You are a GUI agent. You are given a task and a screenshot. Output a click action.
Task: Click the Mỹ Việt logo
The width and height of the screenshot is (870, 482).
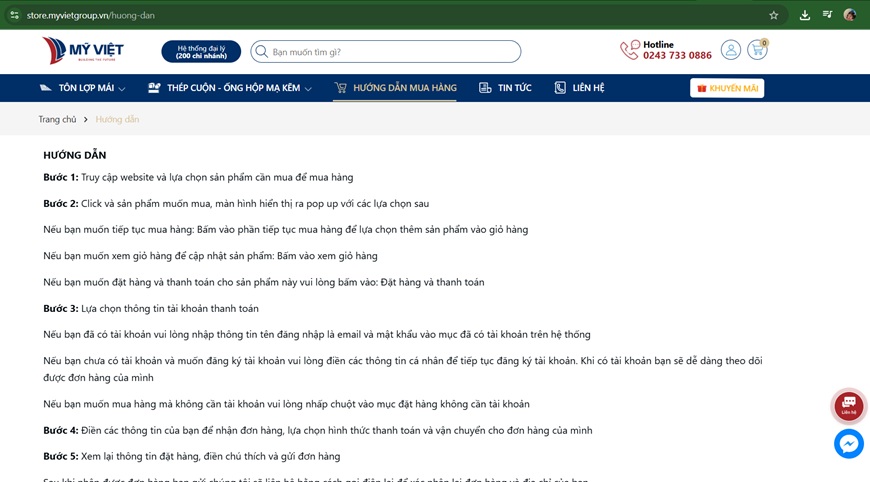83,50
